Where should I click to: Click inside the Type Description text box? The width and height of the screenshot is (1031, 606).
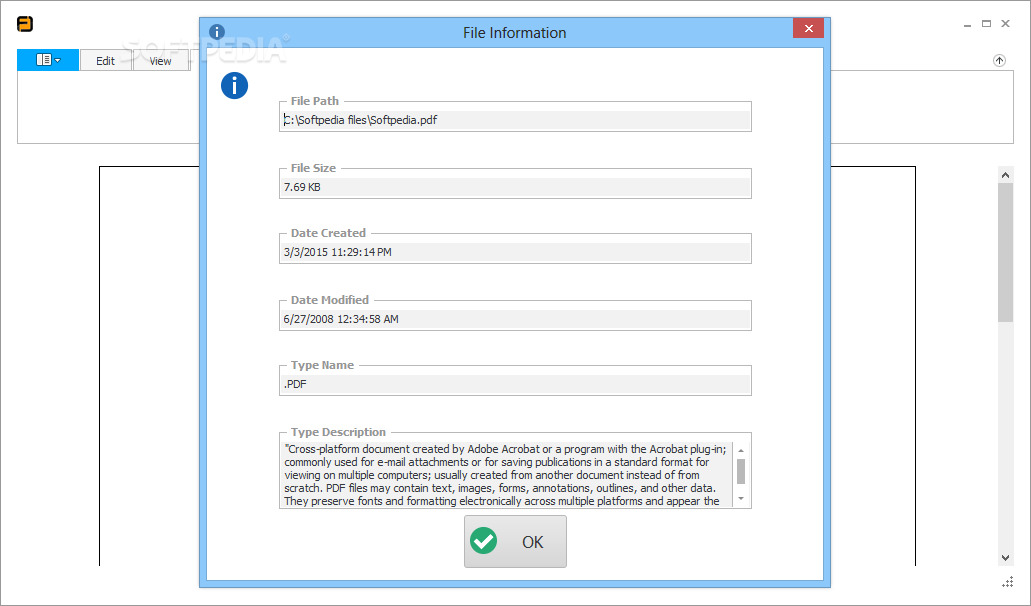[506, 475]
